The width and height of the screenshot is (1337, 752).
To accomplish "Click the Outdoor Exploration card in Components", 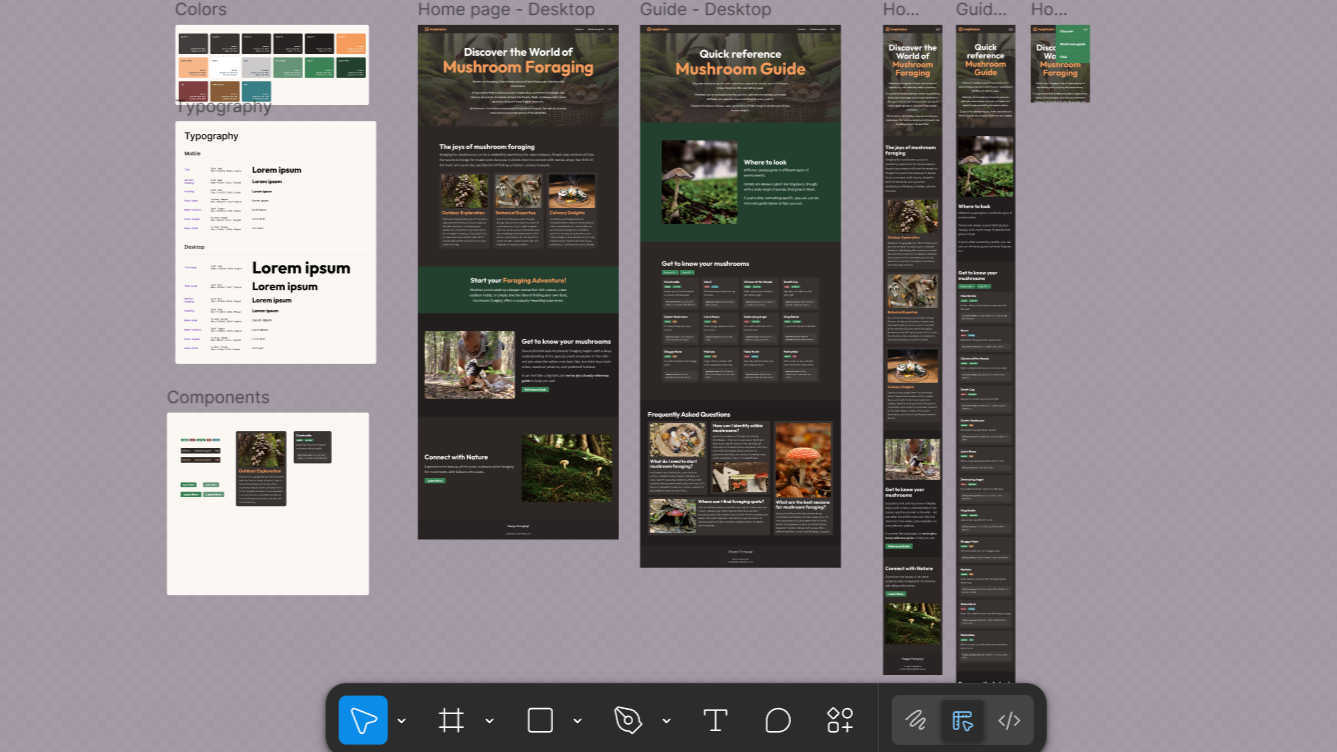I will coord(261,468).
